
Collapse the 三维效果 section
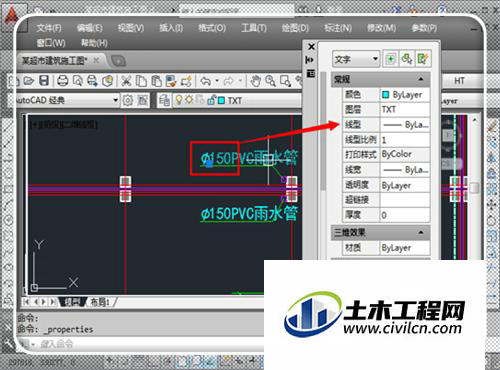pyautogui.click(x=421, y=232)
